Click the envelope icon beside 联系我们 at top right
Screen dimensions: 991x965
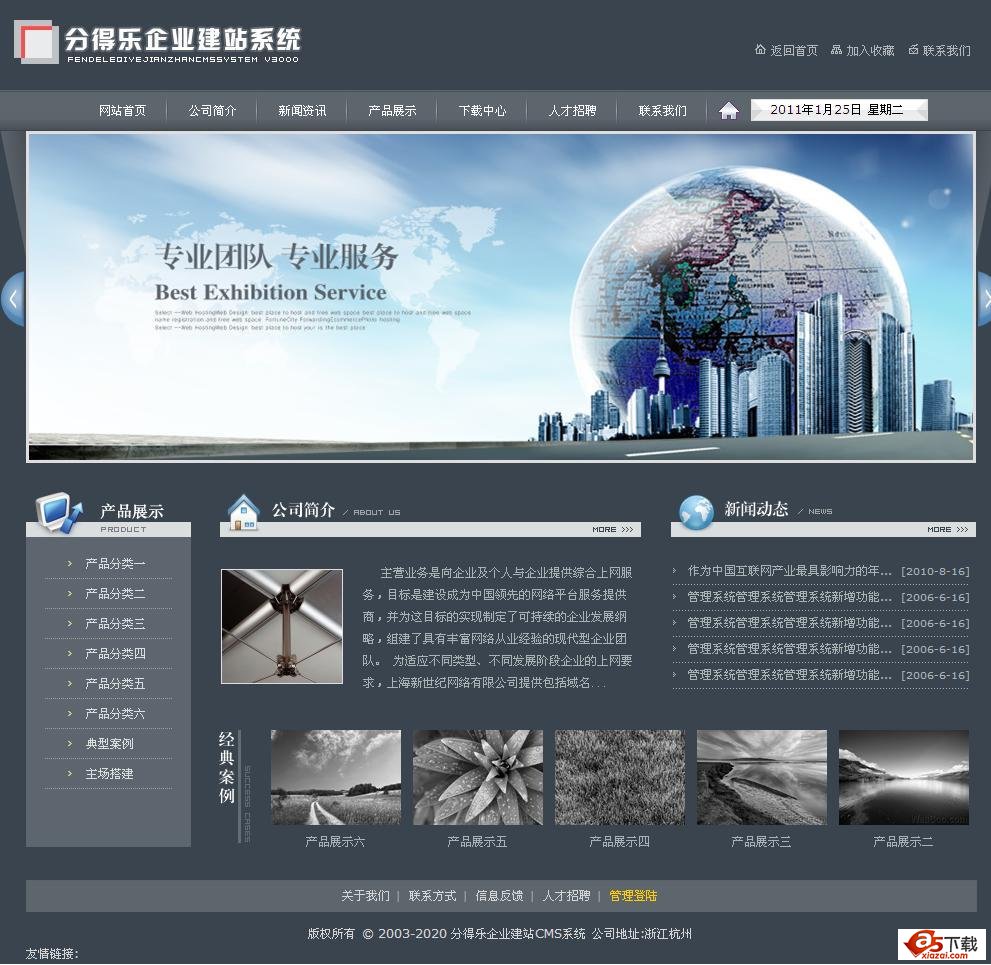tap(913, 48)
